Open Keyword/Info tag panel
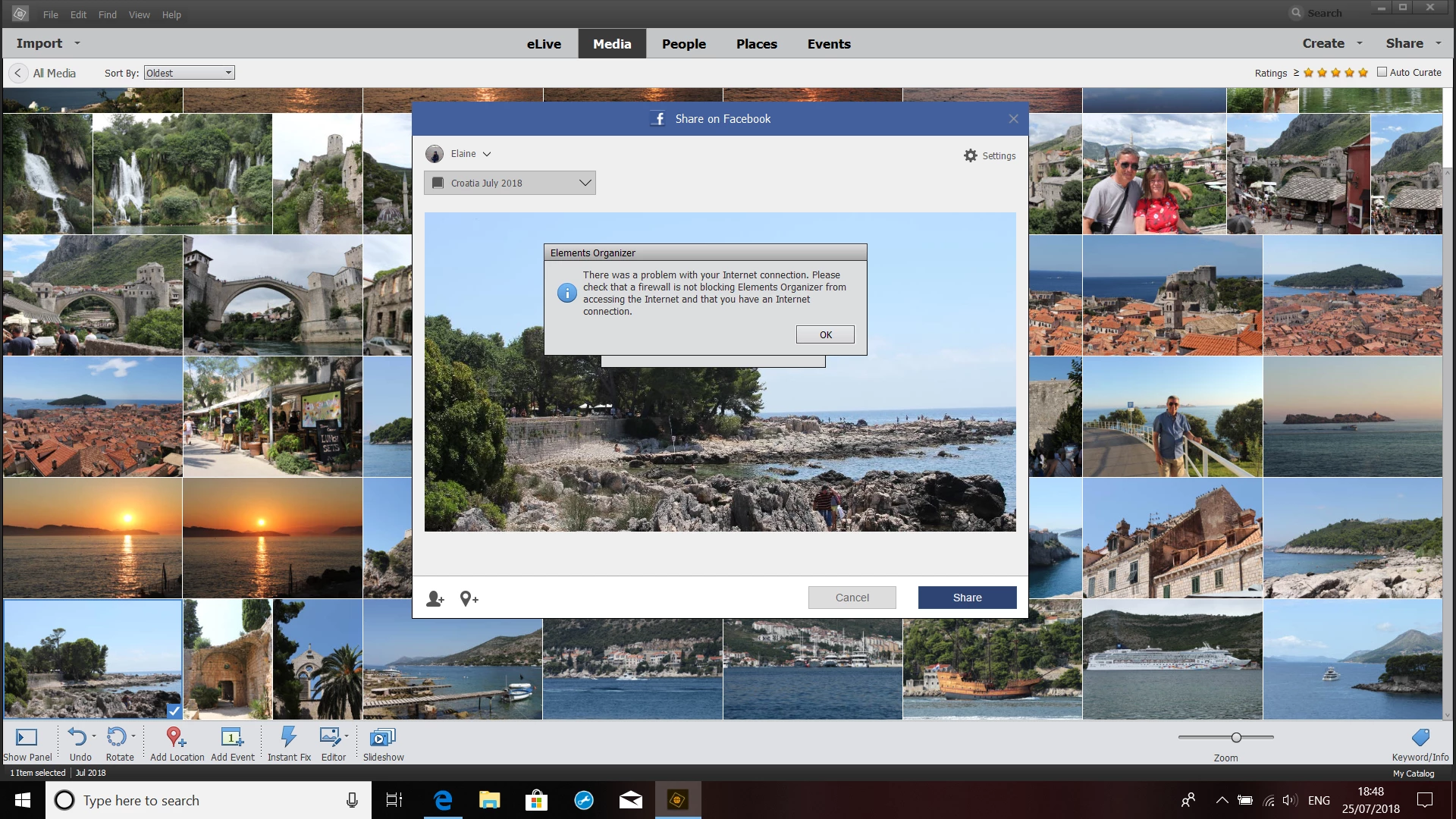Viewport: 1456px width, 819px height. click(x=1420, y=737)
